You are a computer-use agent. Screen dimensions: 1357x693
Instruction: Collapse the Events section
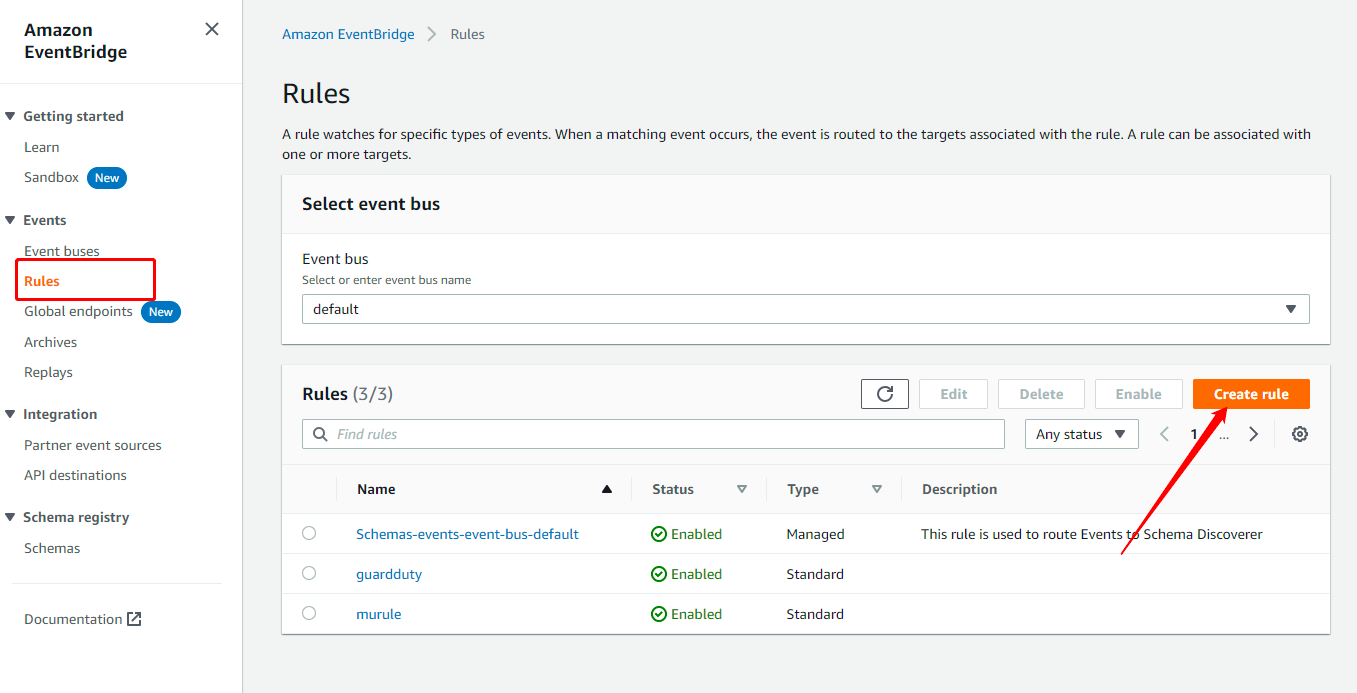point(11,220)
